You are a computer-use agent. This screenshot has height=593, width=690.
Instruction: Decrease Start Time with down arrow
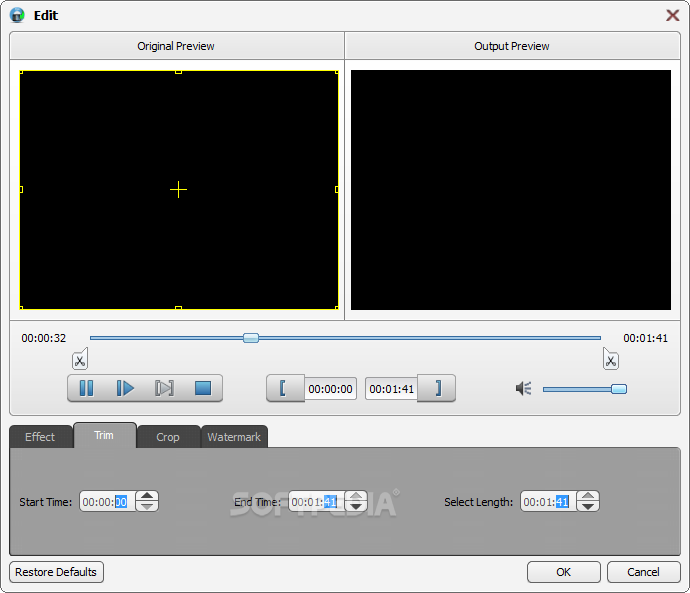point(147,506)
